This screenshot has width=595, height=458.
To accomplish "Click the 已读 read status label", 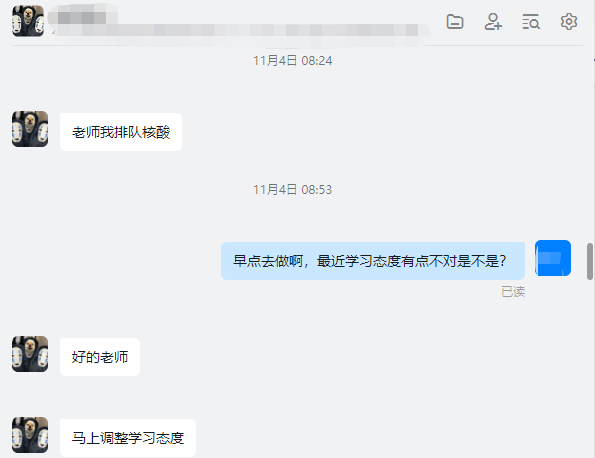I will (x=513, y=292).
